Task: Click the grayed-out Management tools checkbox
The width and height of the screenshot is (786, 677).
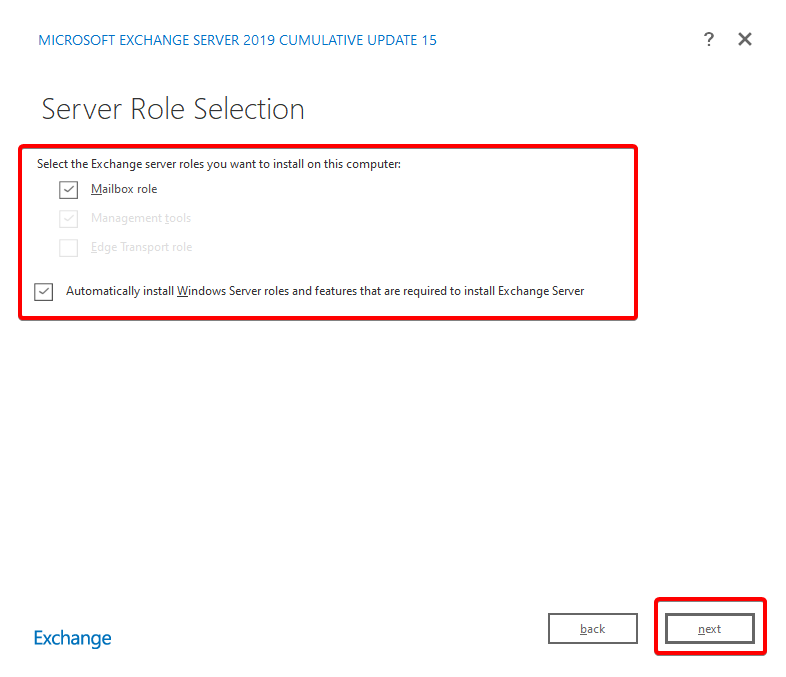Action: [69, 219]
